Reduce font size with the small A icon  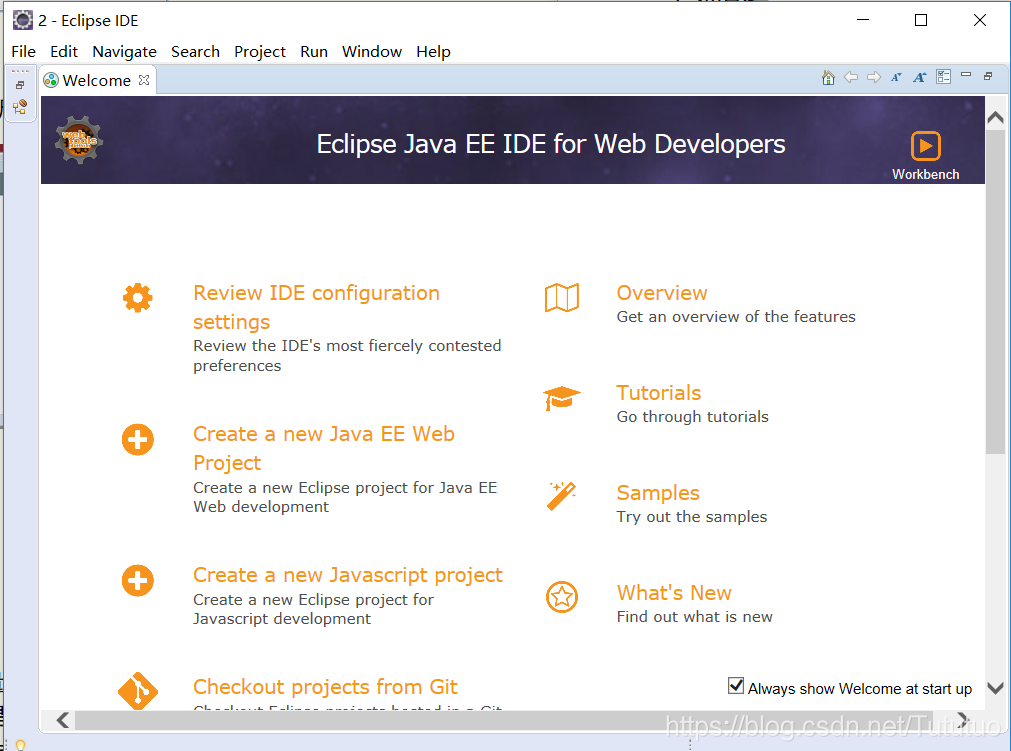[896, 77]
